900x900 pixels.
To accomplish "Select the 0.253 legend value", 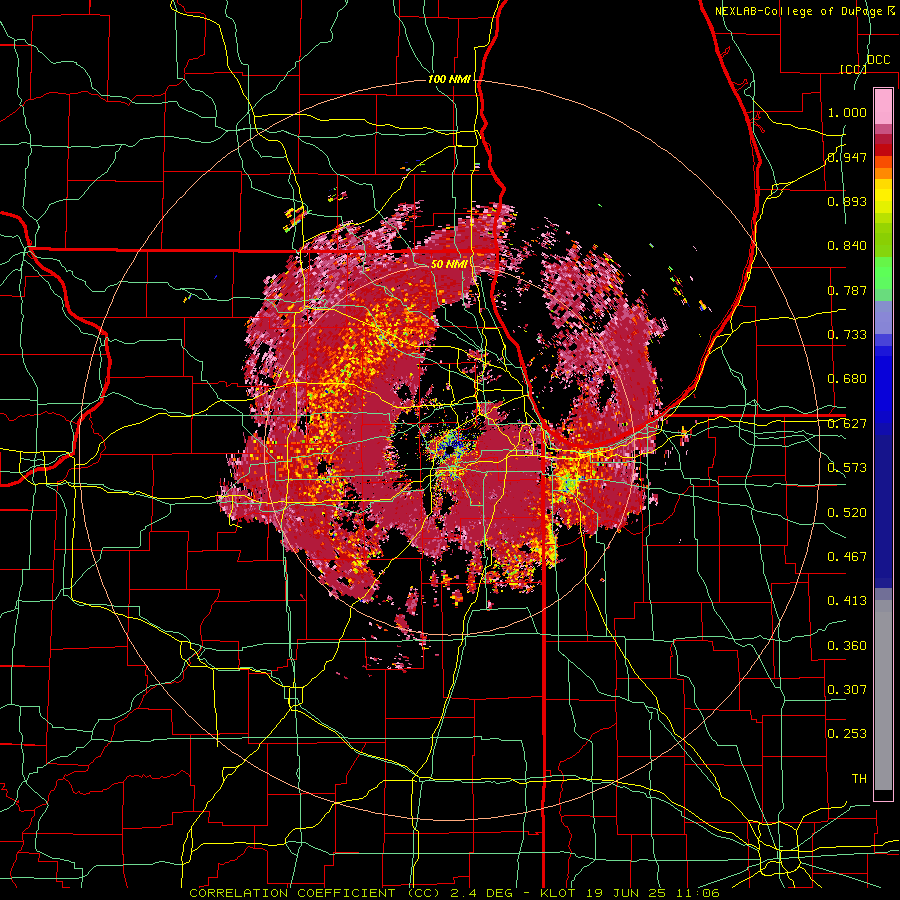I will pyautogui.click(x=847, y=734).
